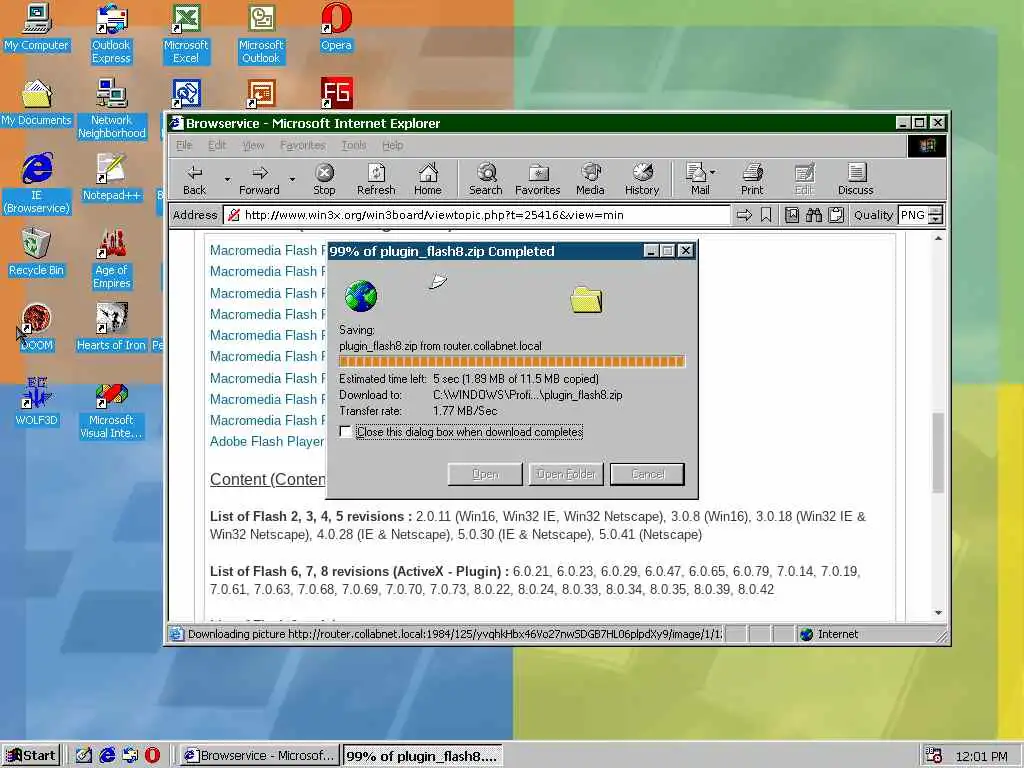The height and width of the screenshot is (768, 1024).
Task: Open the Forward history dropdown arrow
Action: (292, 180)
